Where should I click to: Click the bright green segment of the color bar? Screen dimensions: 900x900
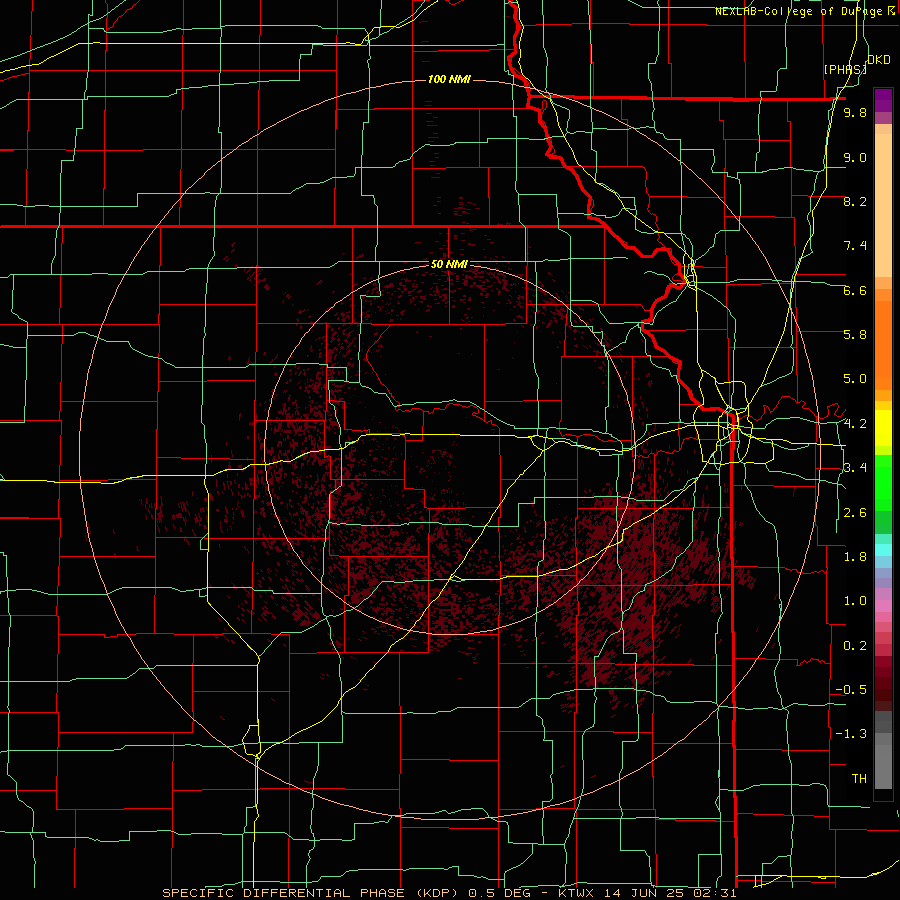pyautogui.click(x=883, y=483)
